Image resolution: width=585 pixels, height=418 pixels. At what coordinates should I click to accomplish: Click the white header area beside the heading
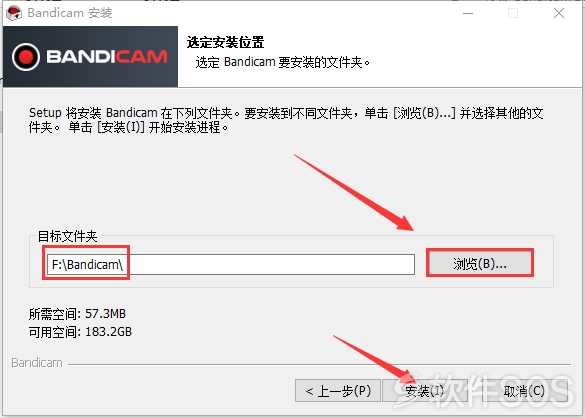click(x=466, y=56)
